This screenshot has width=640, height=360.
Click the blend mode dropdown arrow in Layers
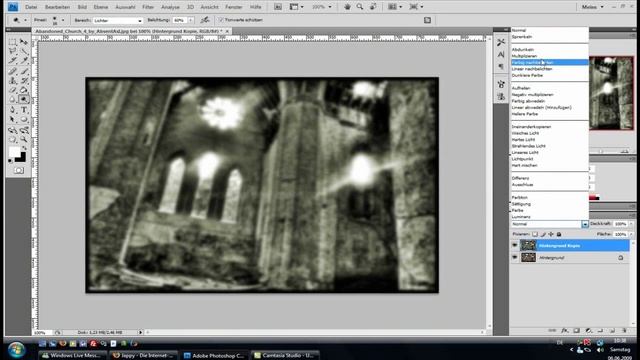coord(585,224)
